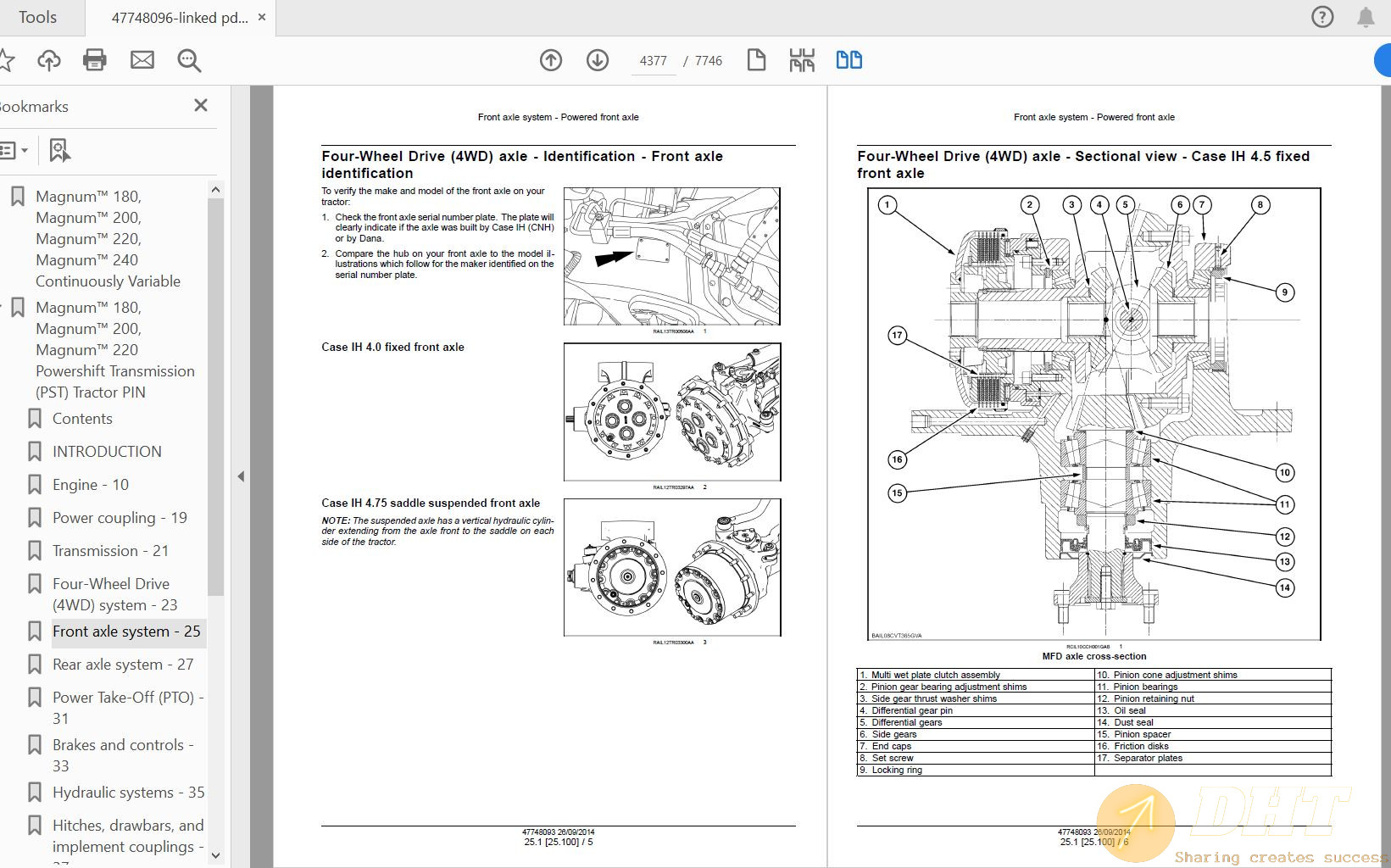This screenshot has height=868, width=1391.
Task: Click bookmark icon beside Power coupling - 19
Action: pyautogui.click(x=35, y=518)
